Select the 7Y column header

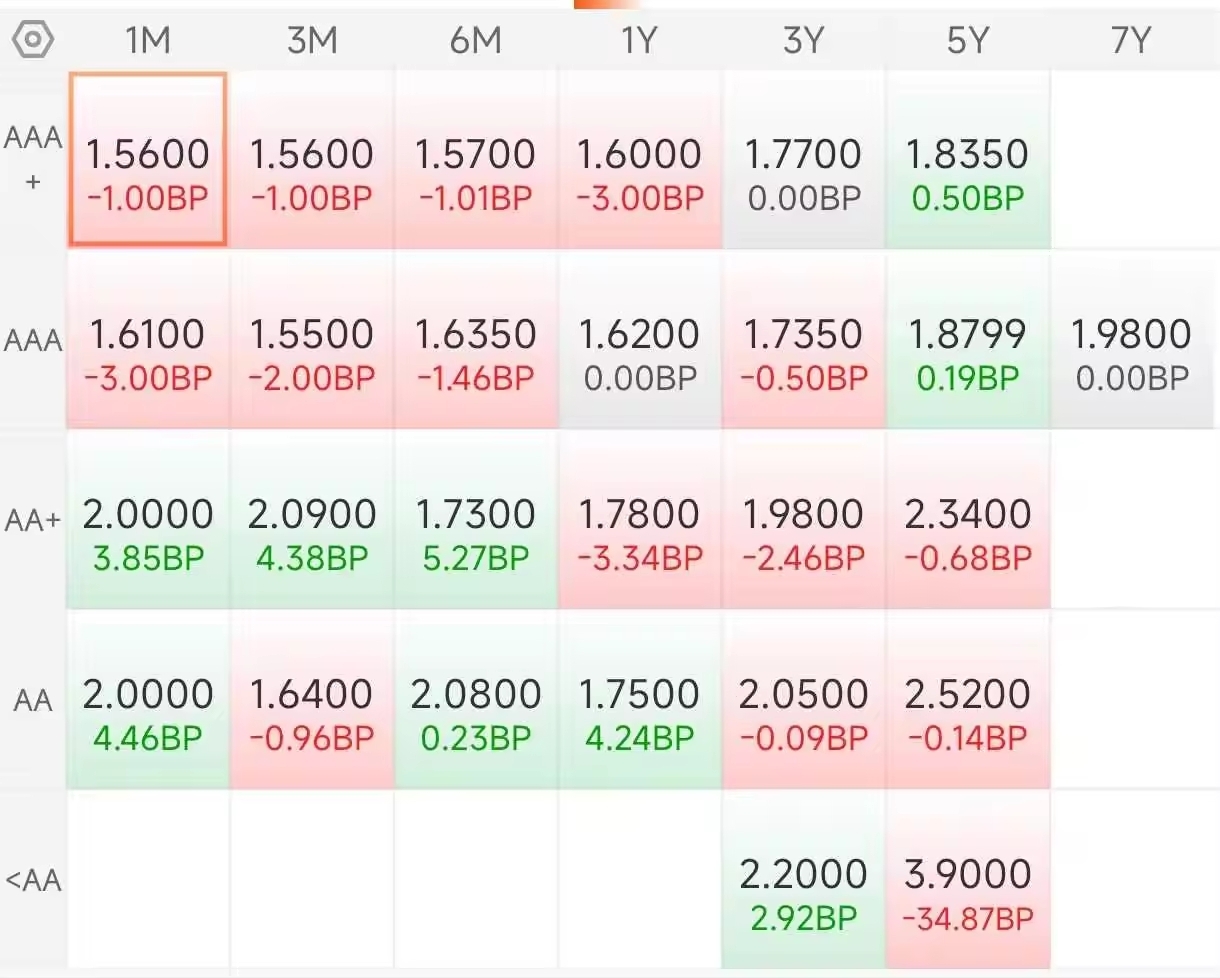pyautogui.click(x=1131, y=40)
